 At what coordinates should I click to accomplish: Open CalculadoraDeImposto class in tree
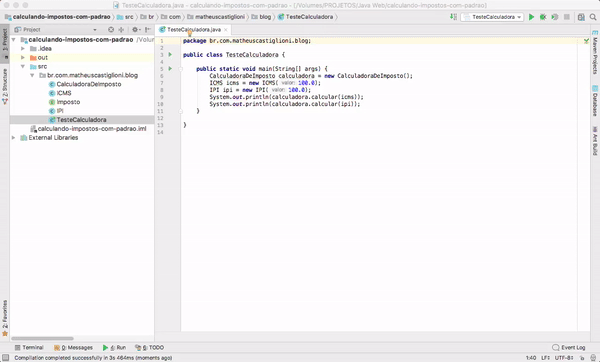point(85,84)
